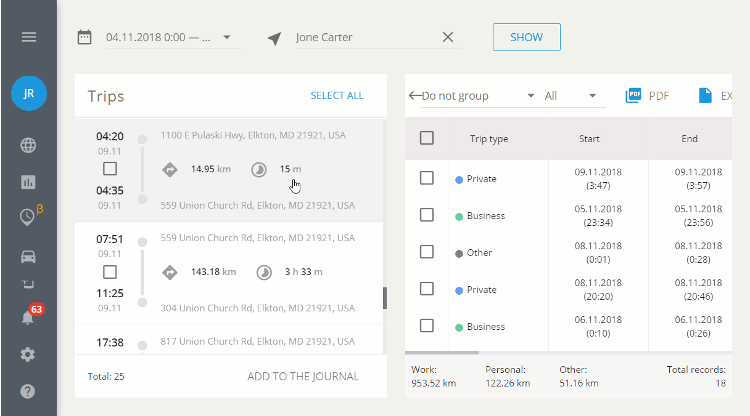
Task: Open the reports bar chart icon
Action: pyautogui.click(x=28, y=182)
